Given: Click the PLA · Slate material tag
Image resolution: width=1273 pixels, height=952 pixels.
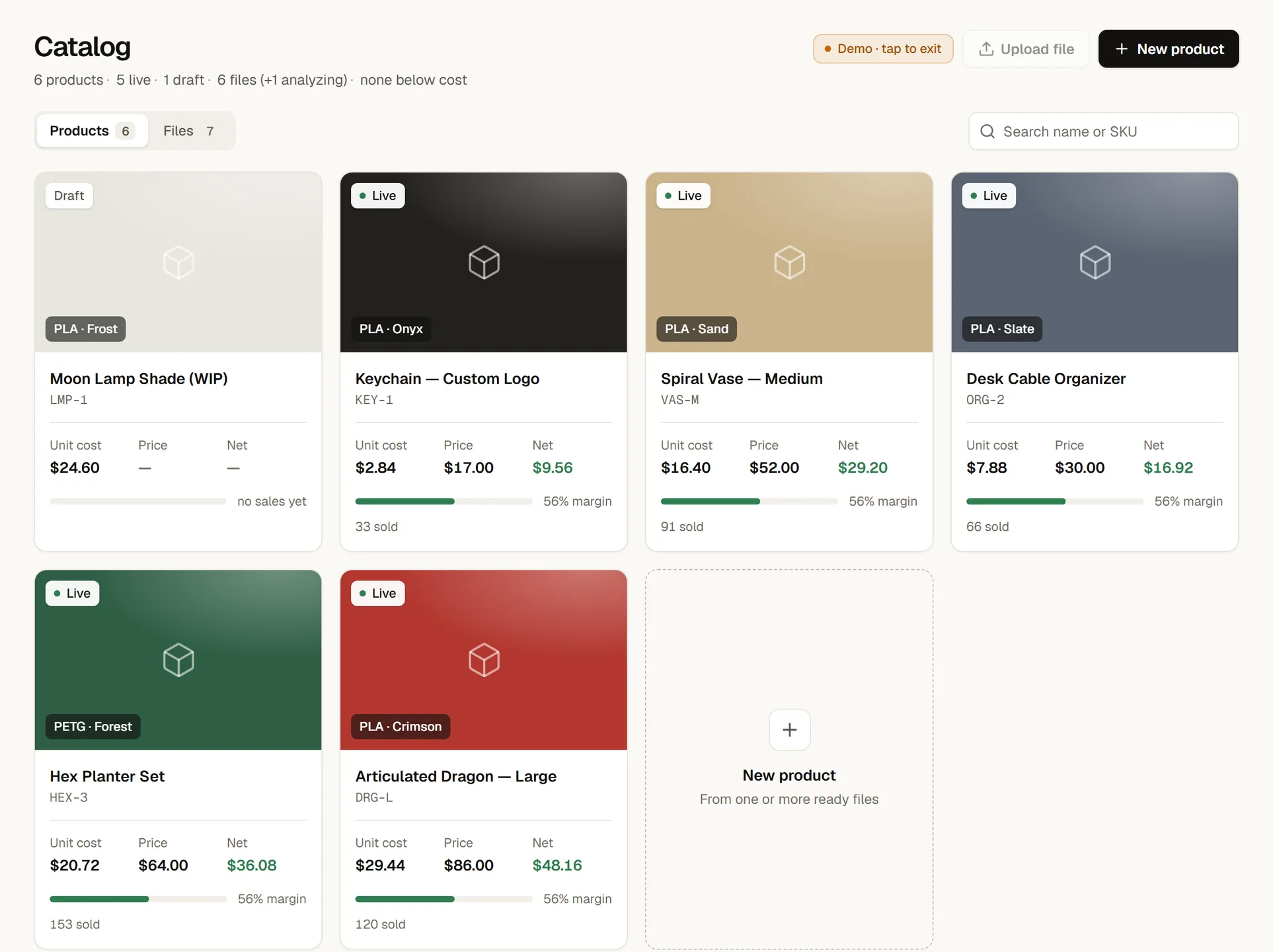Looking at the screenshot, I should 1002,329.
